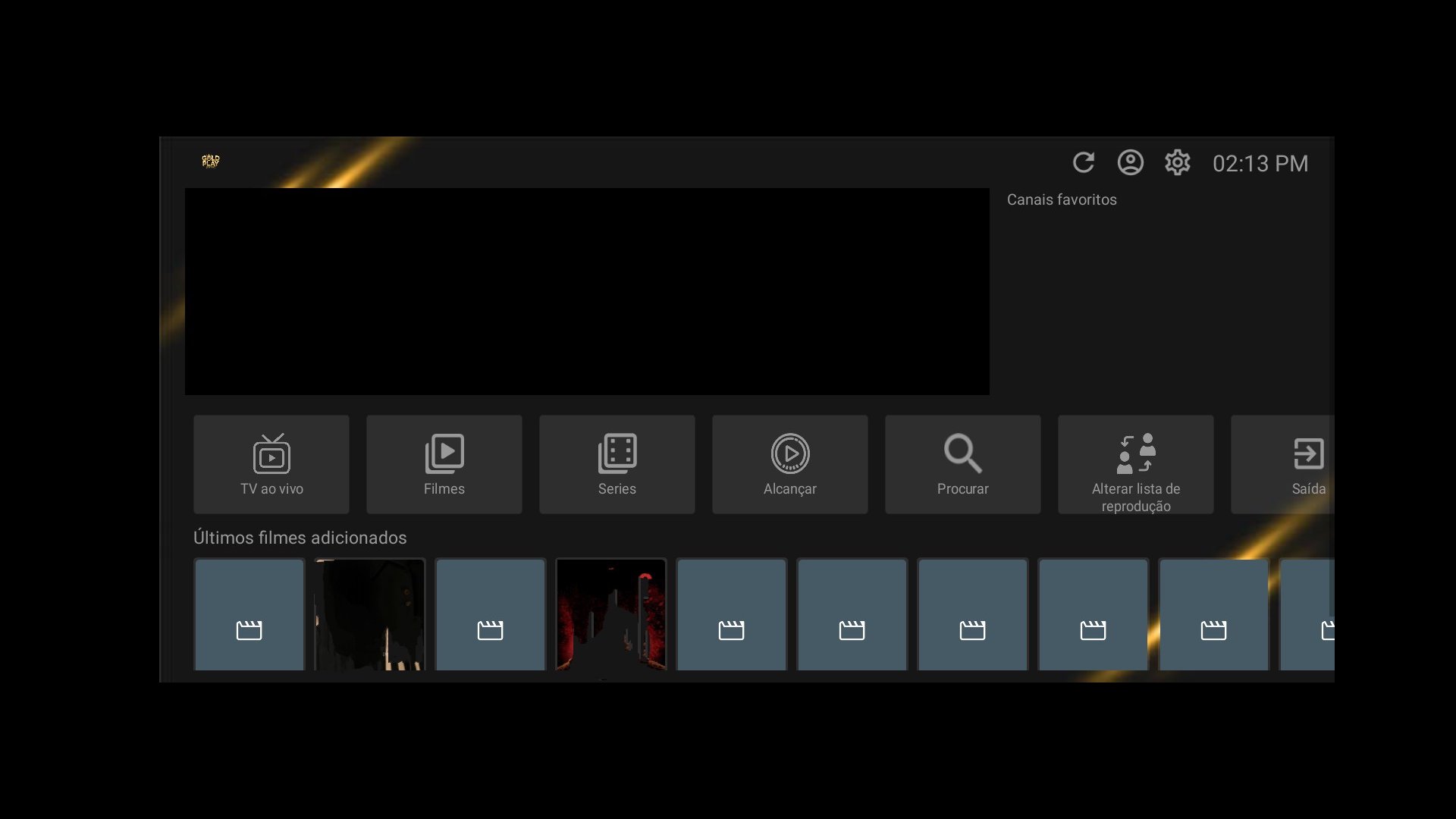Open Alterar lista de reprodução

click(x=1135, y=464)
